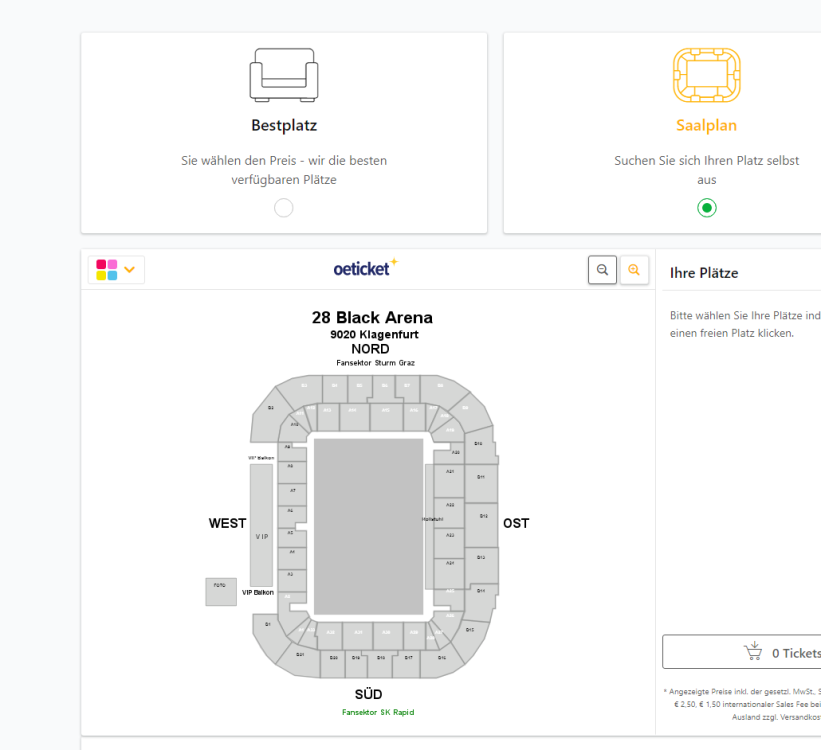Pick sector B12 on the east stand
821x750 pixels.
click(x=482, y=516)
